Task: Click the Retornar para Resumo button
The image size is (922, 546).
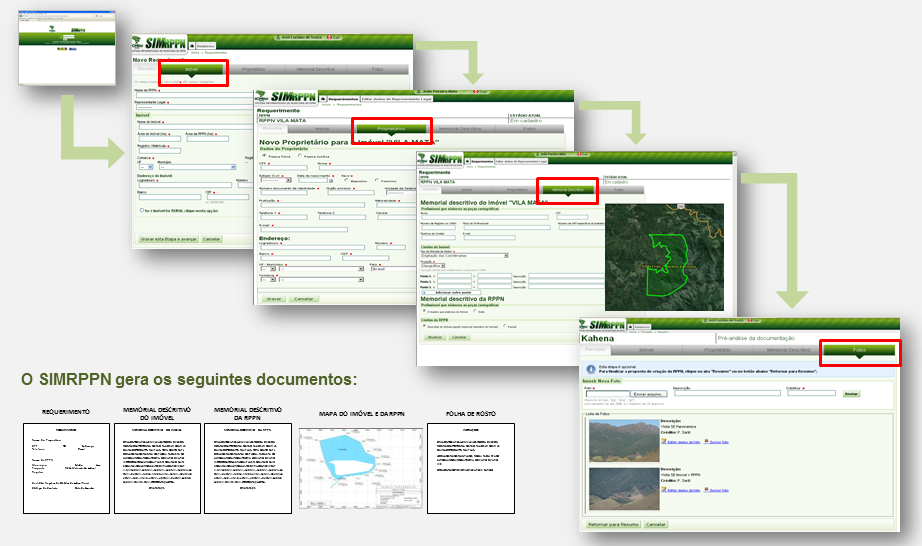Action: [612, 523]
